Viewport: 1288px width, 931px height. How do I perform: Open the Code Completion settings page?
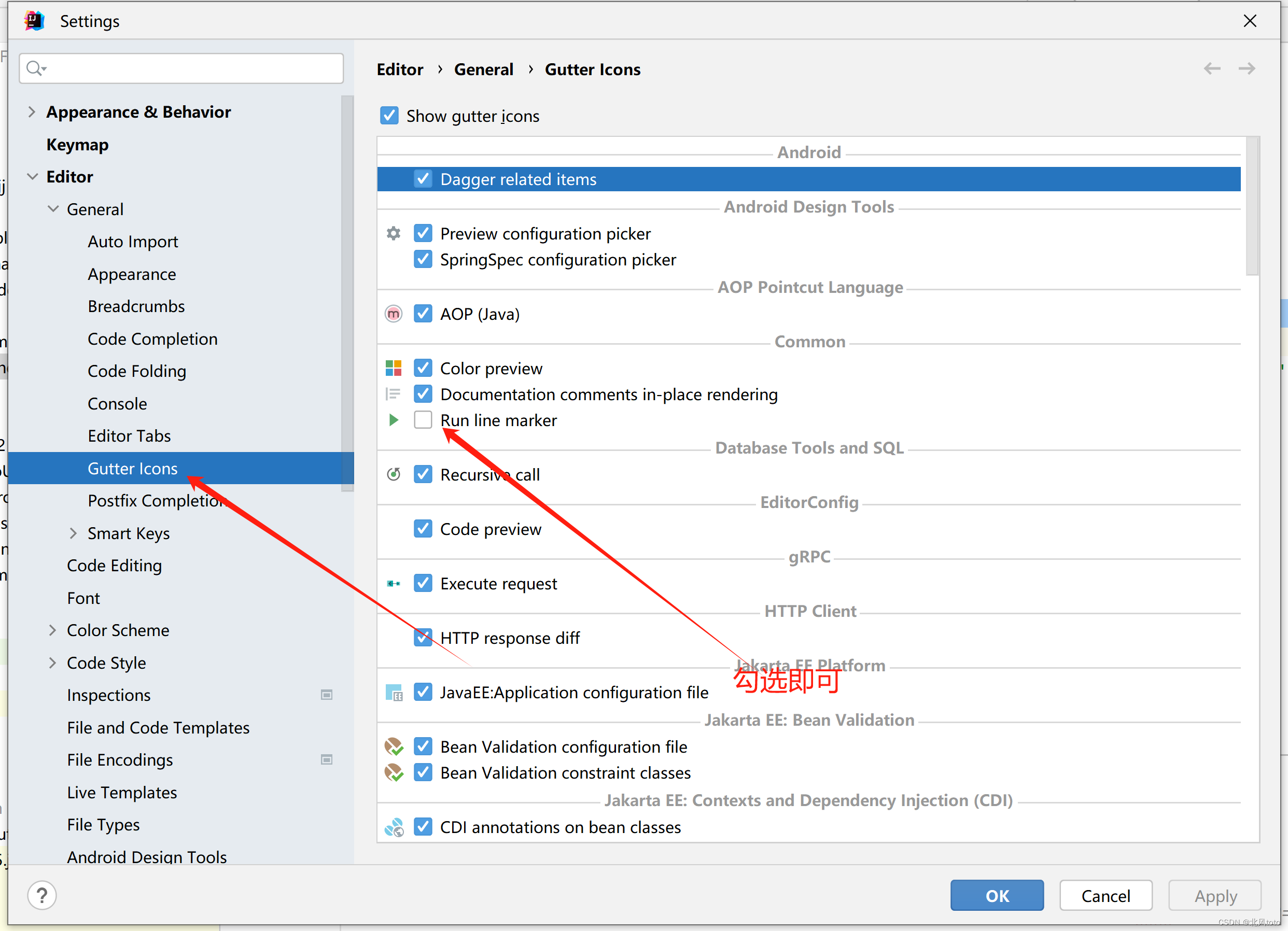[x=153, y=339]
